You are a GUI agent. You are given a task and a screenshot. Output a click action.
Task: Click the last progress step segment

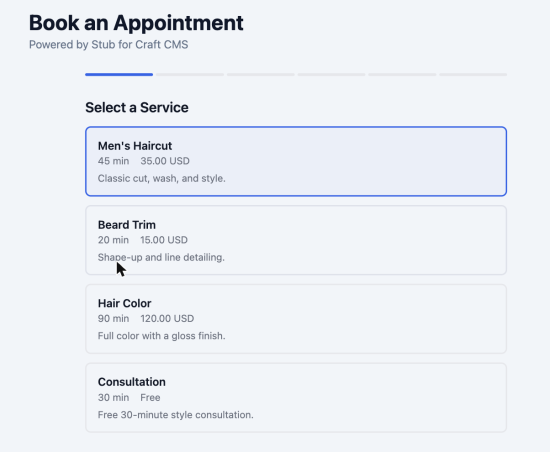473,74
